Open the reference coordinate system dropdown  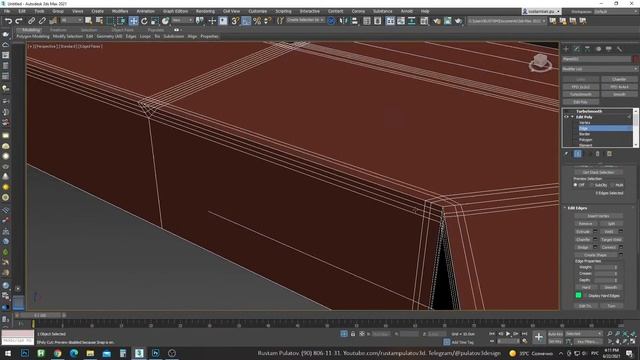coord(182,20)
